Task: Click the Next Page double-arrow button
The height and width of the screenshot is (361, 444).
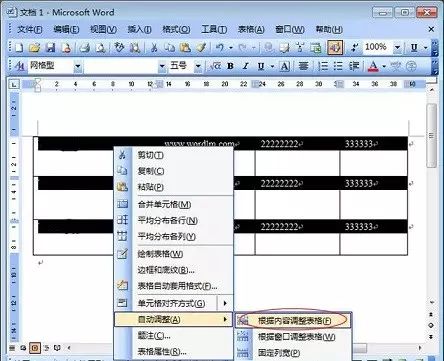Action: pos(431,336)
